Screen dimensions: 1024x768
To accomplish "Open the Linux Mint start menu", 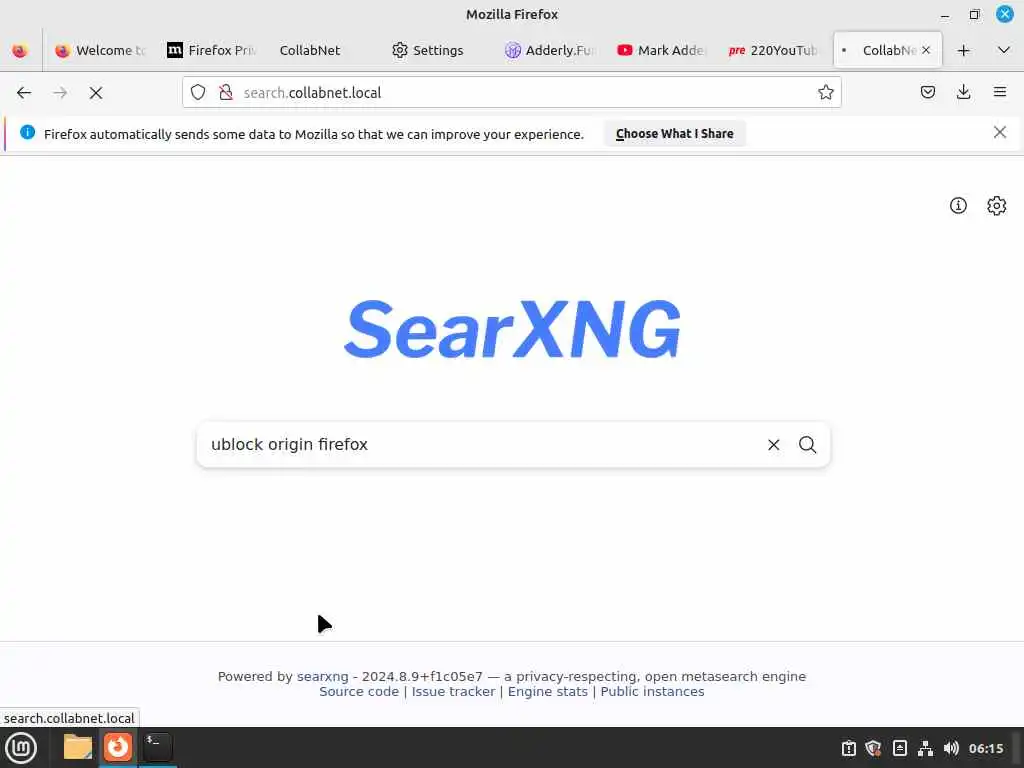I will click(21, 748).
